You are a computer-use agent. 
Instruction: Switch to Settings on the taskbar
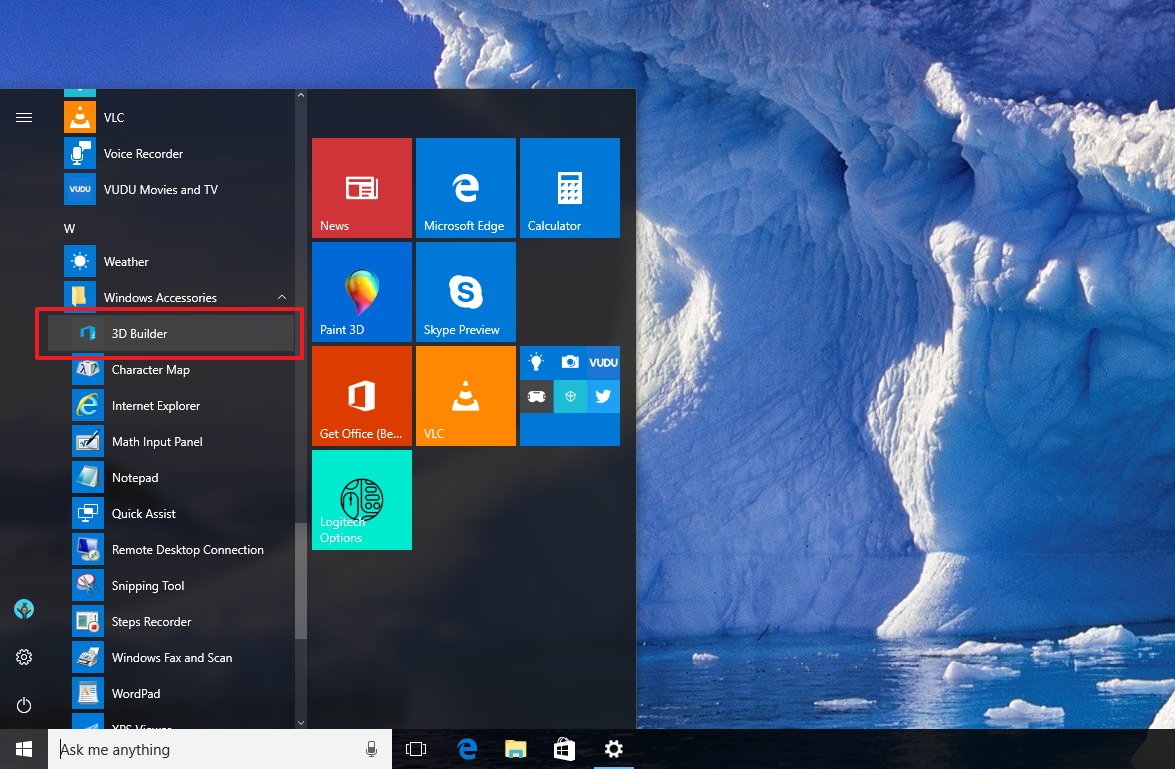614,749
